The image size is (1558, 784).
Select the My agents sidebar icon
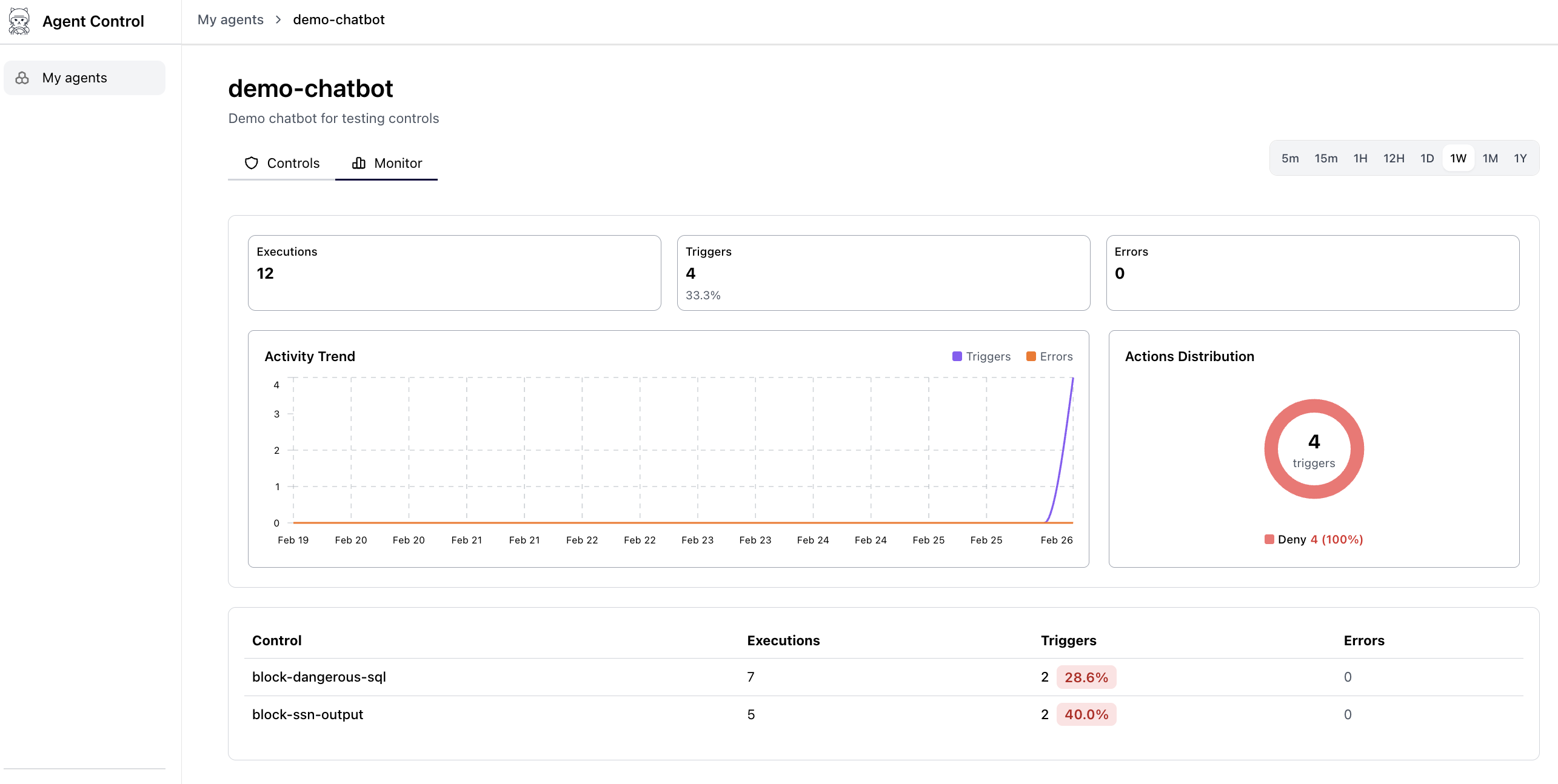pyautogui.click(x=22, y=78)
